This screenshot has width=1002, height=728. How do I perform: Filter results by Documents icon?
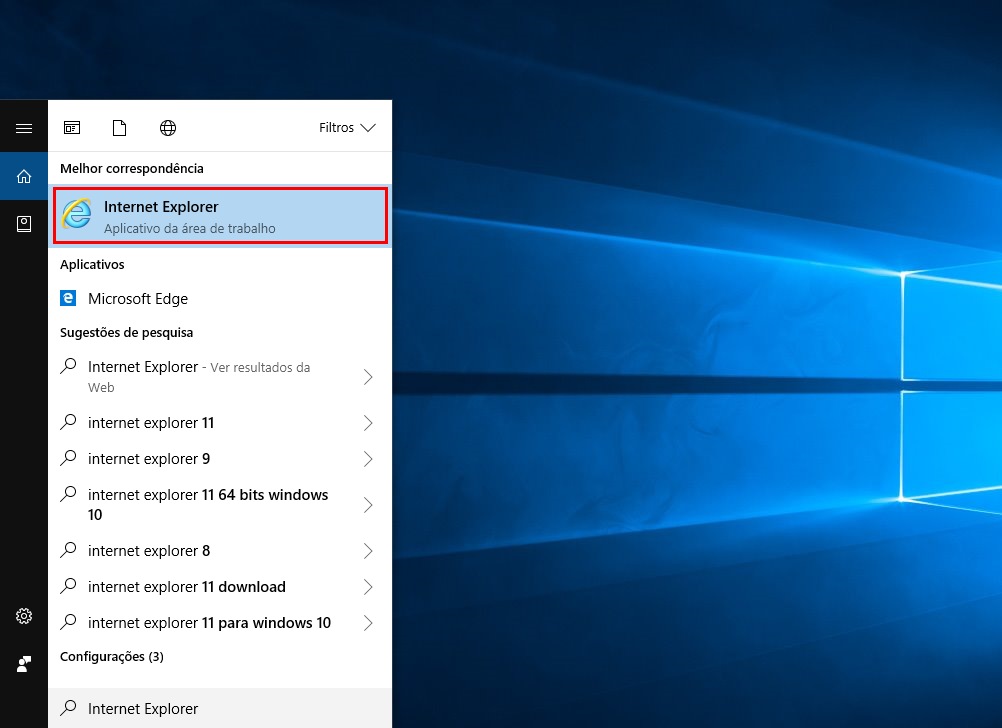(x=119, y=128)
